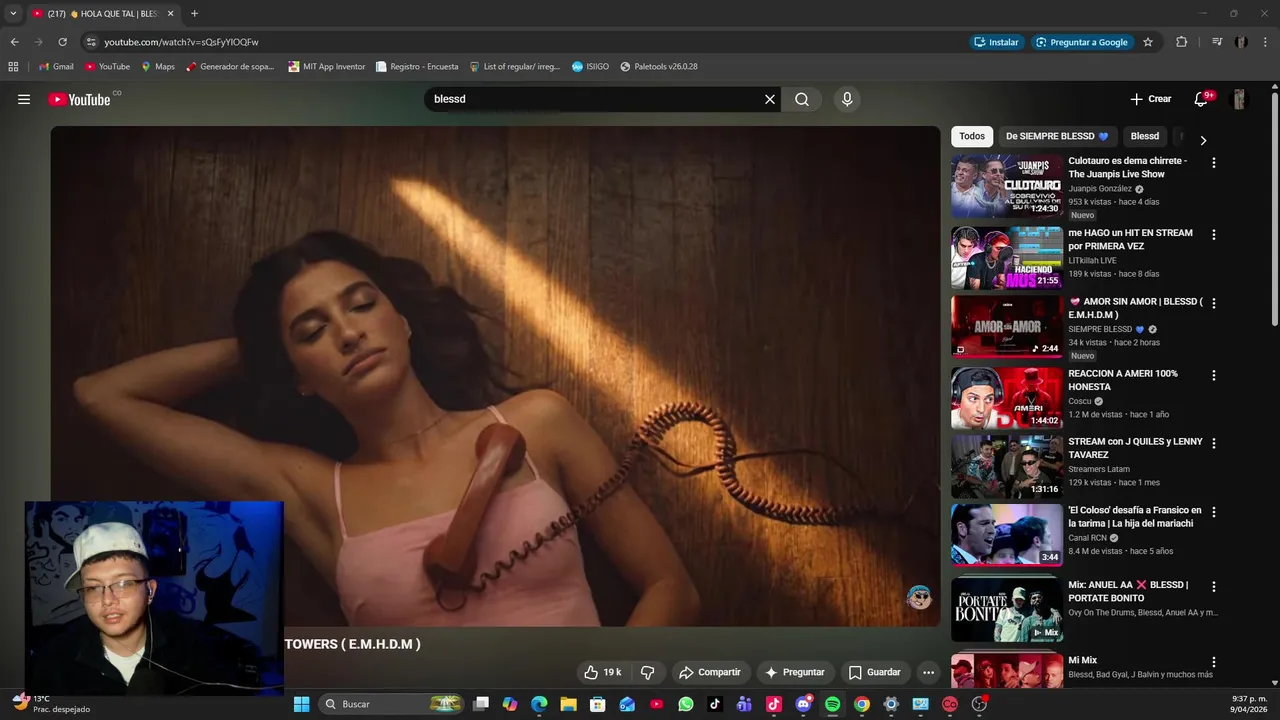Close the HOLA QUE TAL browser tab
This screenshot has height=720, width=1280.
(x=170, y=13)
